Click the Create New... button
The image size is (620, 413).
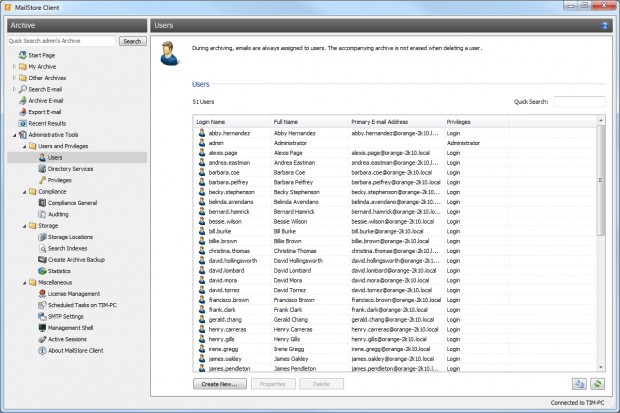pos(220,384)
